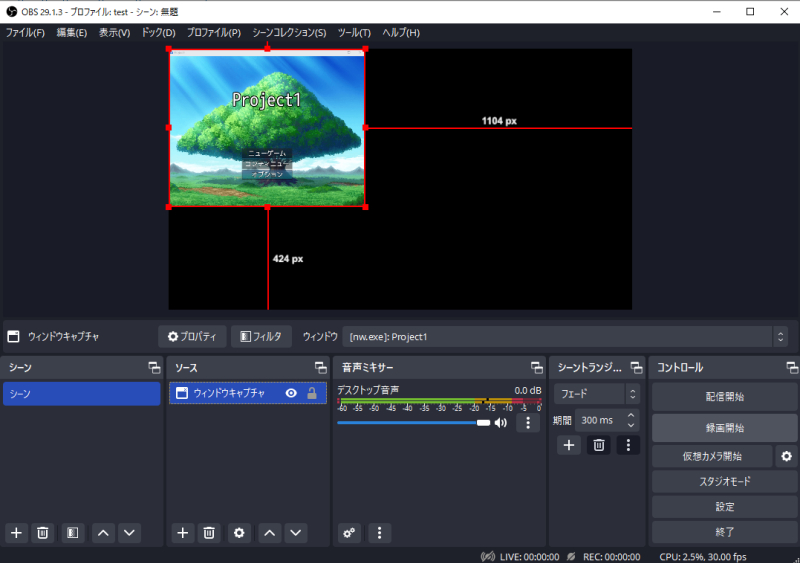Click the フィルタ button

pyautogui.click(x=261, y=337)
